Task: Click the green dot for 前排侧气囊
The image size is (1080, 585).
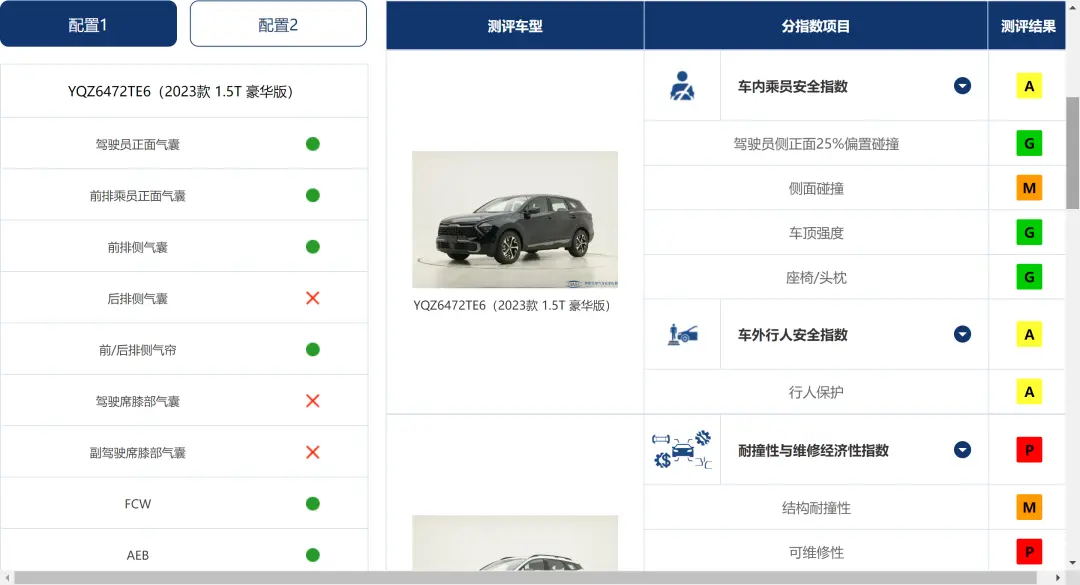Action: click(313, 247)
